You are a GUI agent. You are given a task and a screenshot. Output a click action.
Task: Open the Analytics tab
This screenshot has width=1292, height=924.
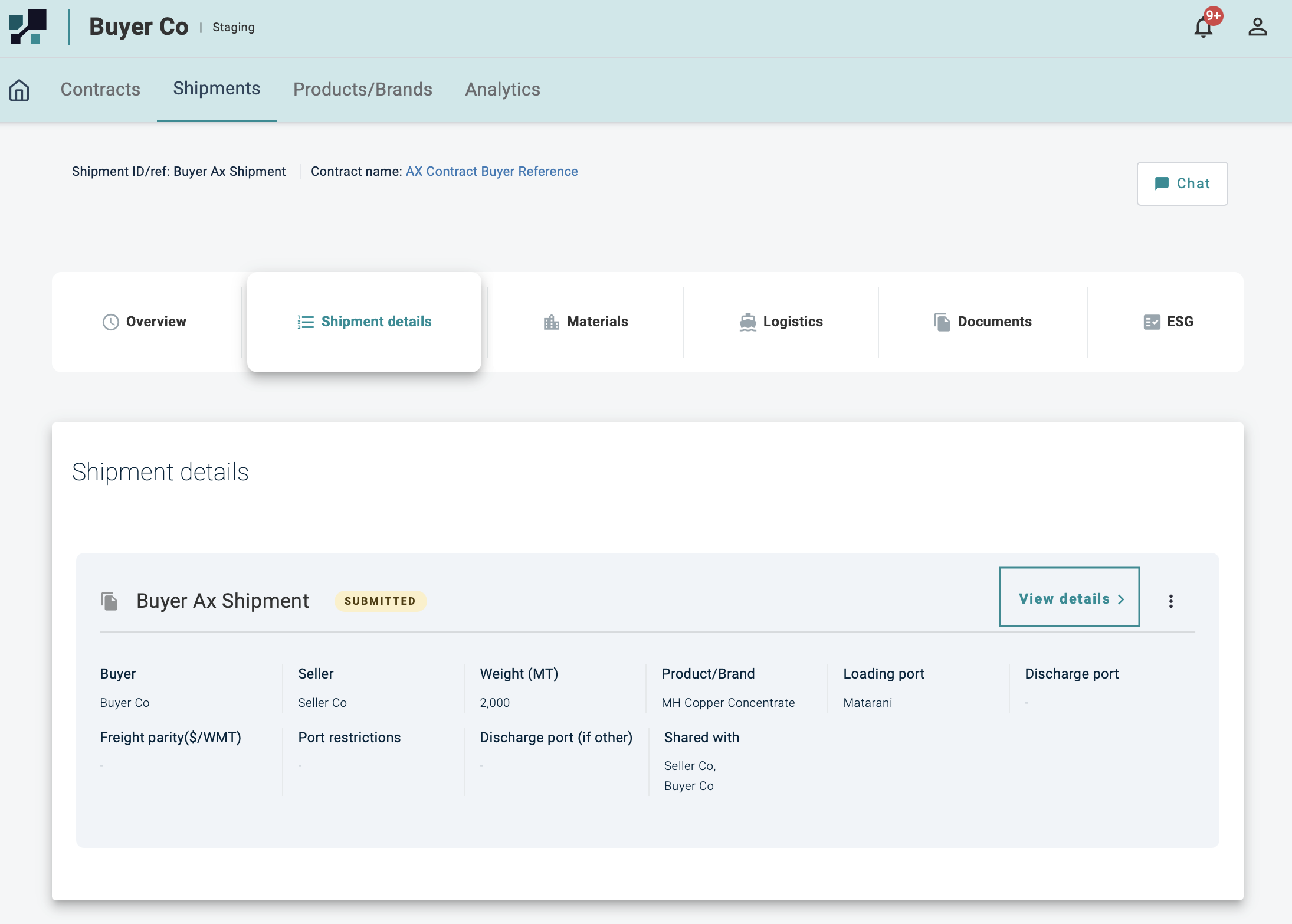point(502,90)
